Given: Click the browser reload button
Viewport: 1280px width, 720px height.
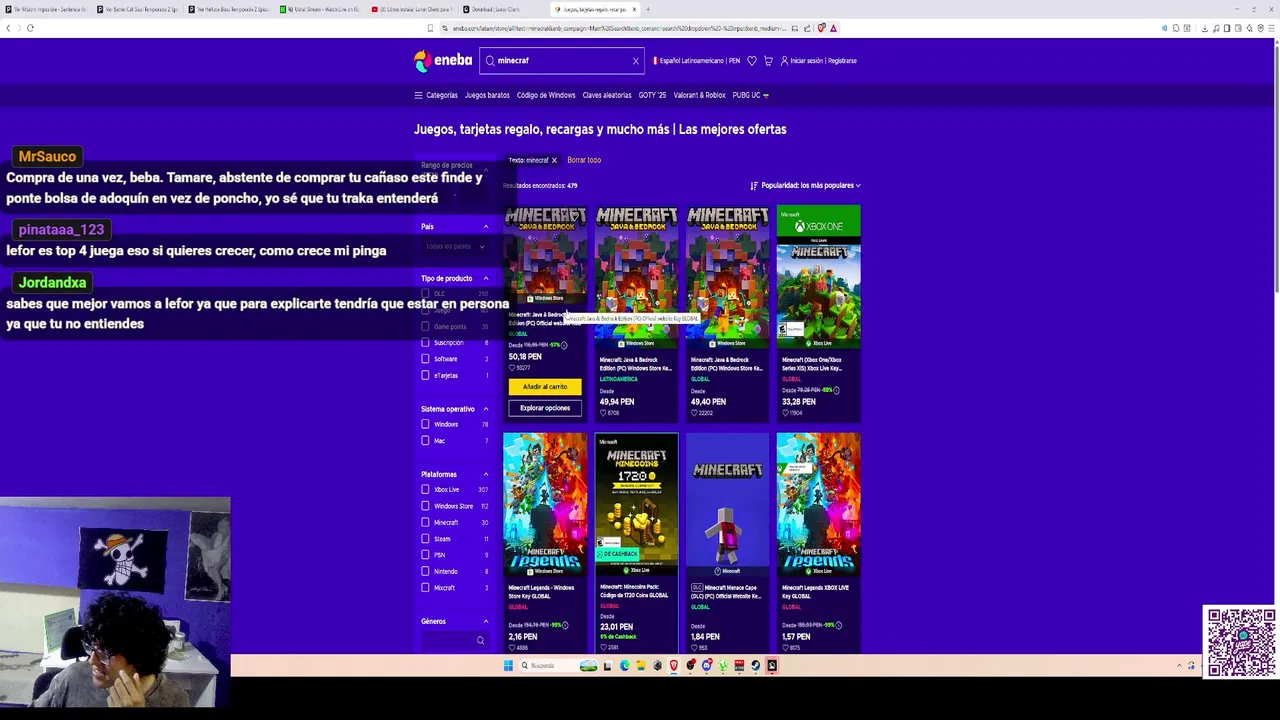Looking at the screenshot, I should point(30,28).
